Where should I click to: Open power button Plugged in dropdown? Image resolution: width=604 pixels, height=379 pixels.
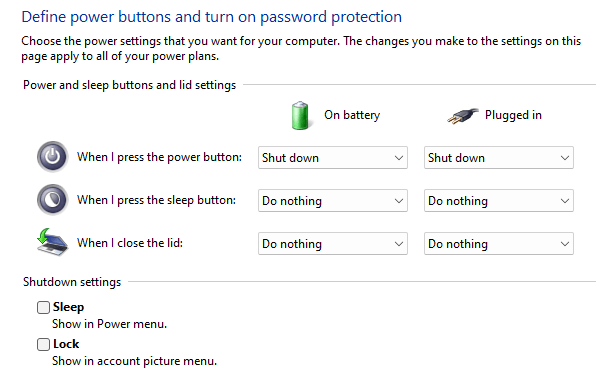click(x=499, y=158)
